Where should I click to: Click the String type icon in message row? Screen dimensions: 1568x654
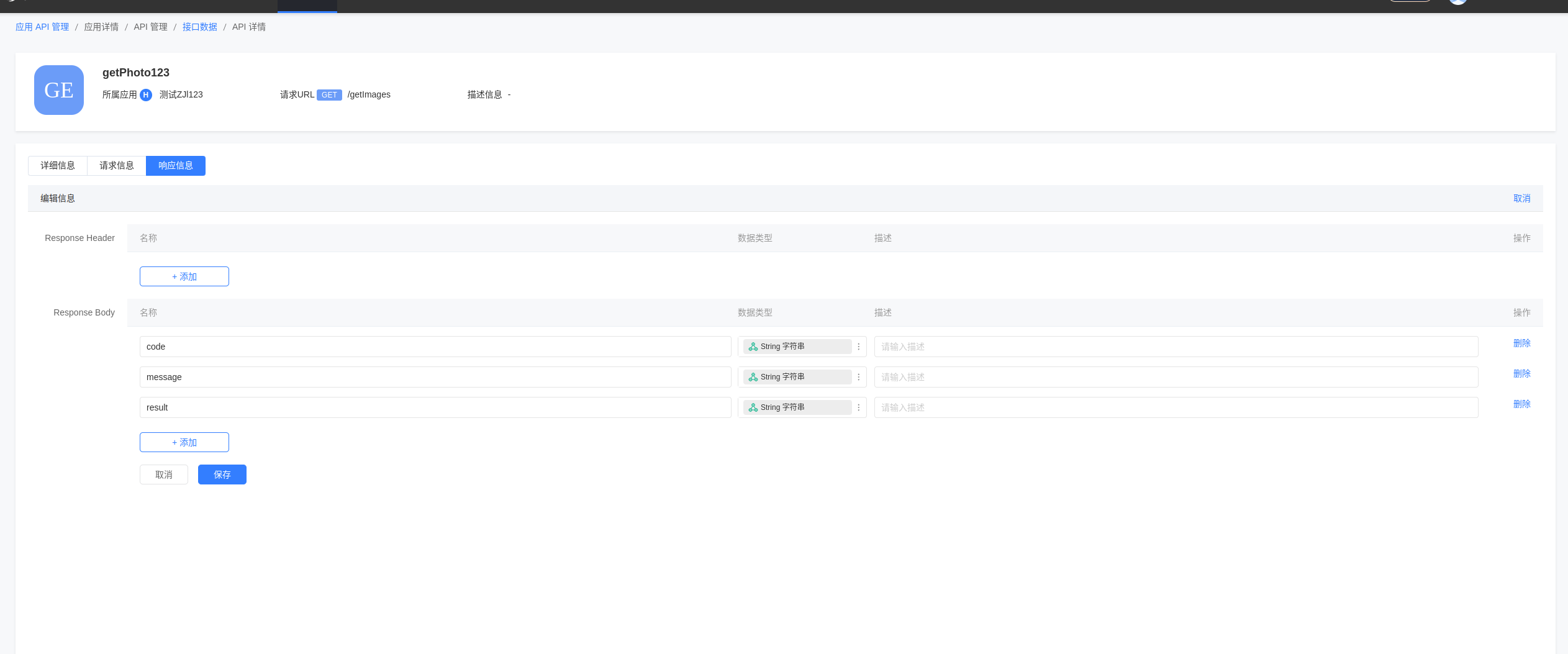(x=753, y=377)
